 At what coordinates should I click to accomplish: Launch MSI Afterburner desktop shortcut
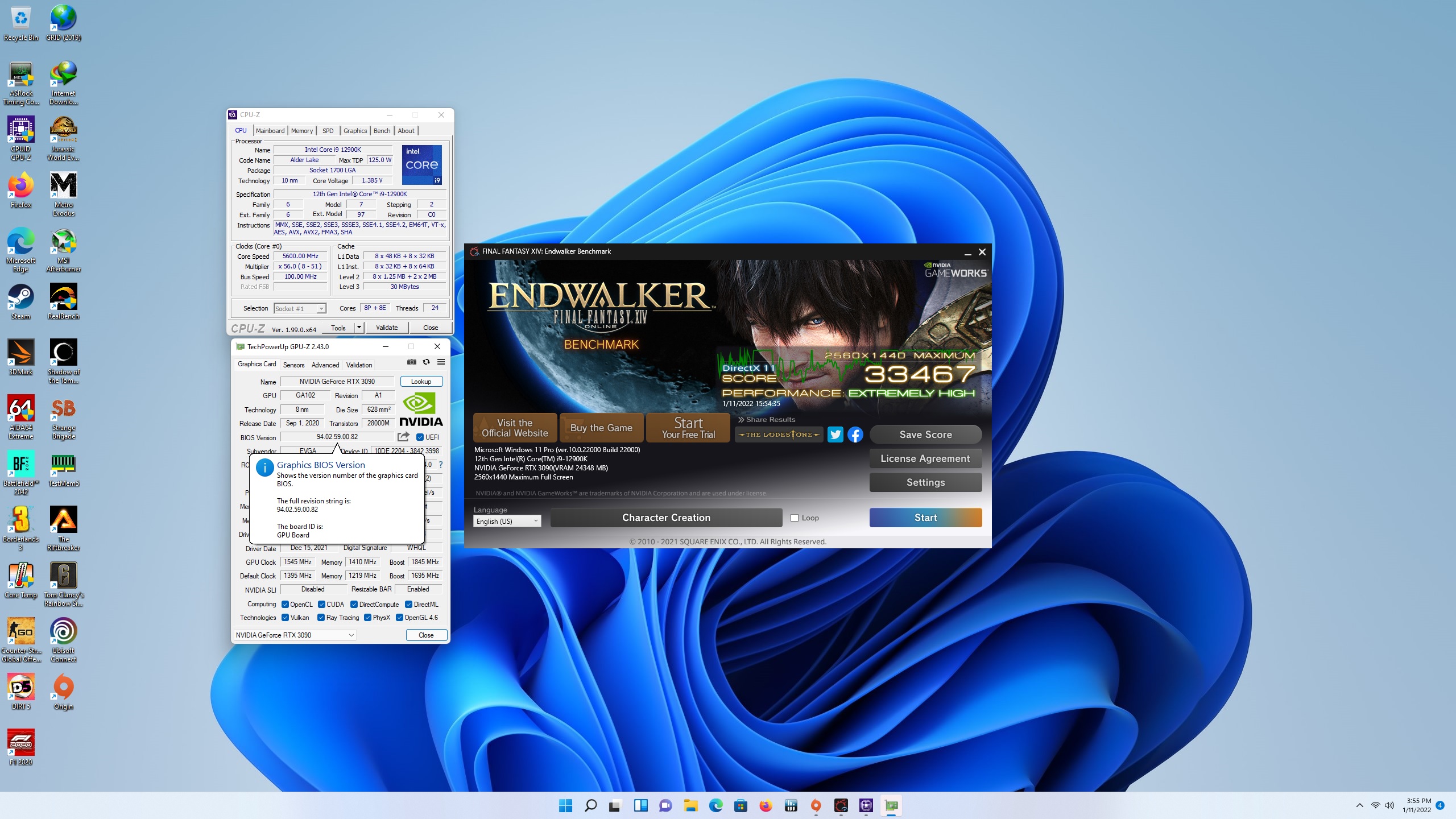click(63, 250)
